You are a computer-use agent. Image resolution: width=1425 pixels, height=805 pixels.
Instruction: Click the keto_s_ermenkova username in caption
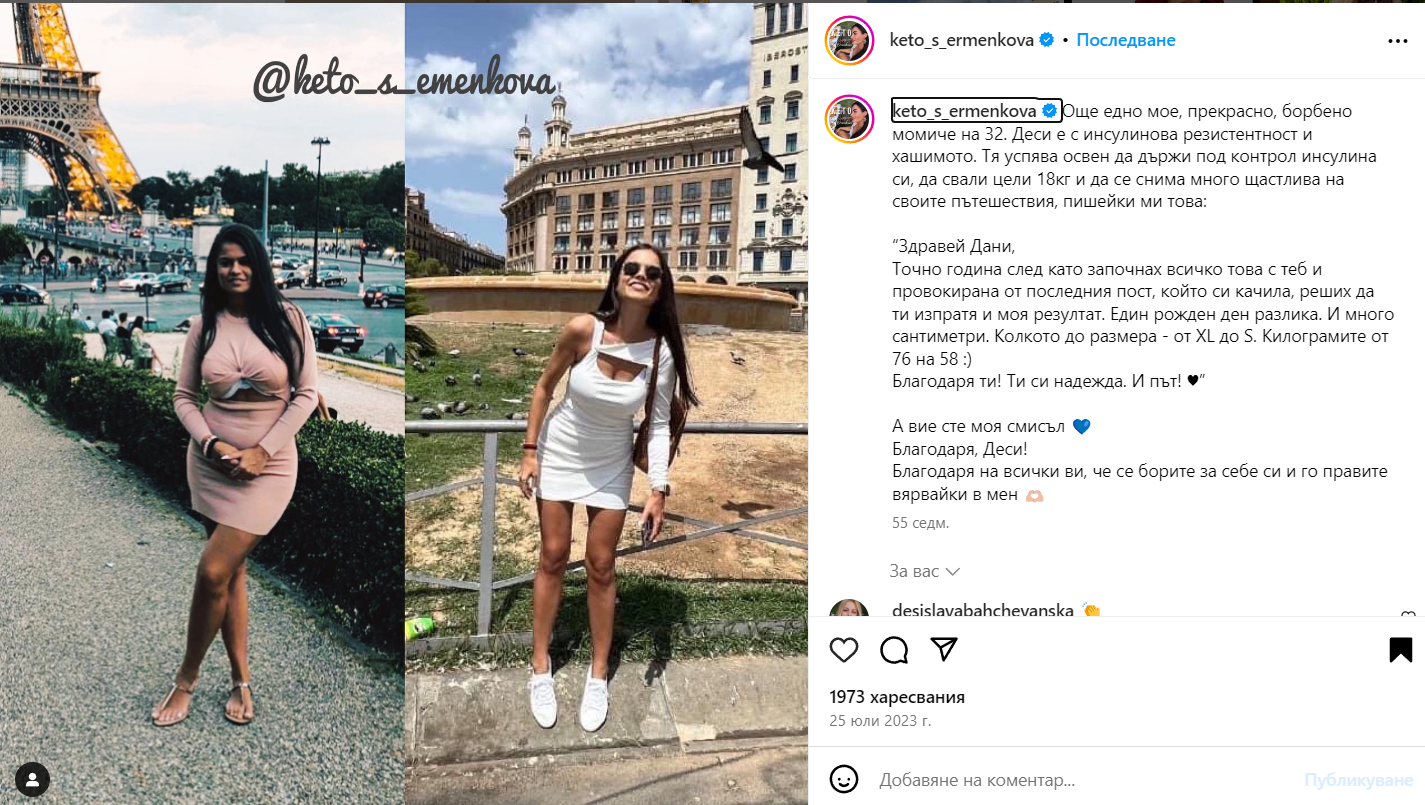965,111
